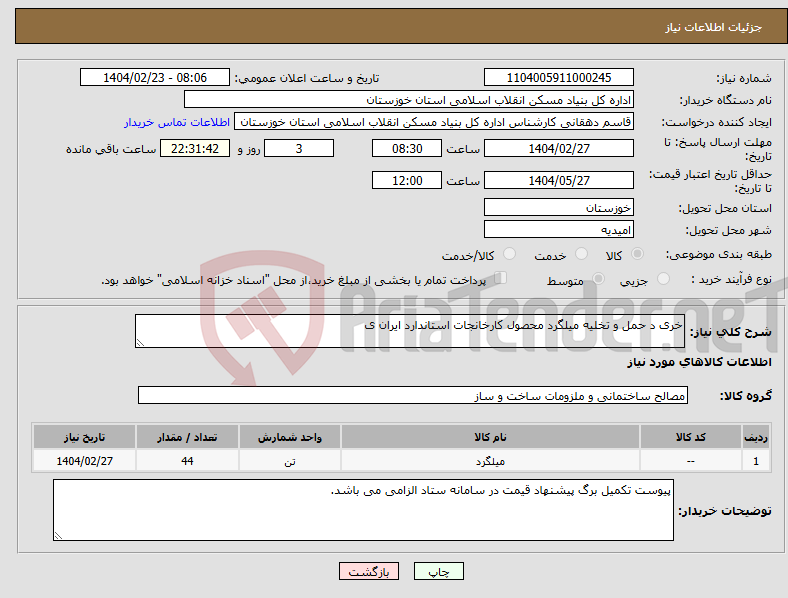Click the resize handle of buyer notes box
The image size is (788, 598).
[x=58, y=536]
